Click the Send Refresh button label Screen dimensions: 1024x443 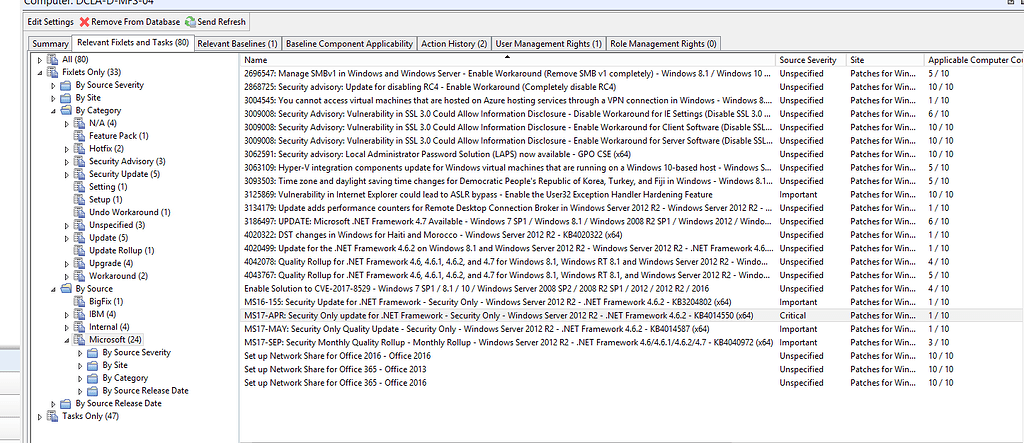pos(221,22)
